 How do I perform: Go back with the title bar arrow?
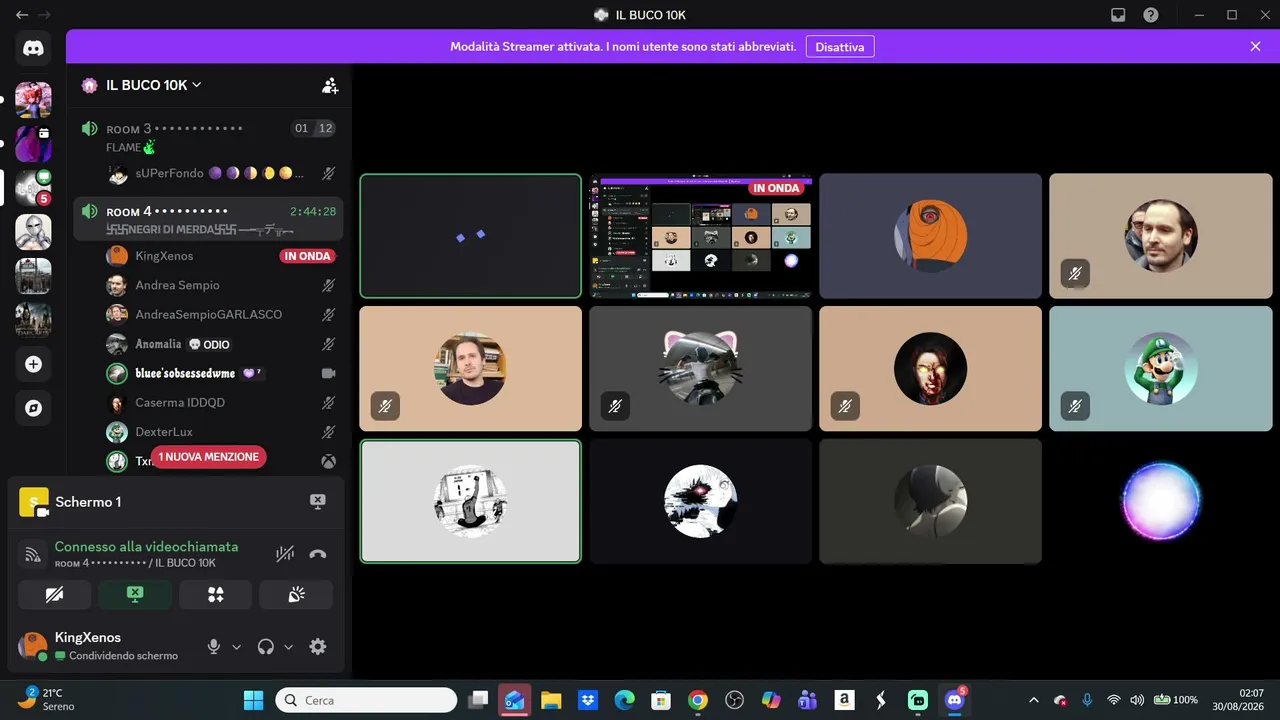click(x=22, y=15)
